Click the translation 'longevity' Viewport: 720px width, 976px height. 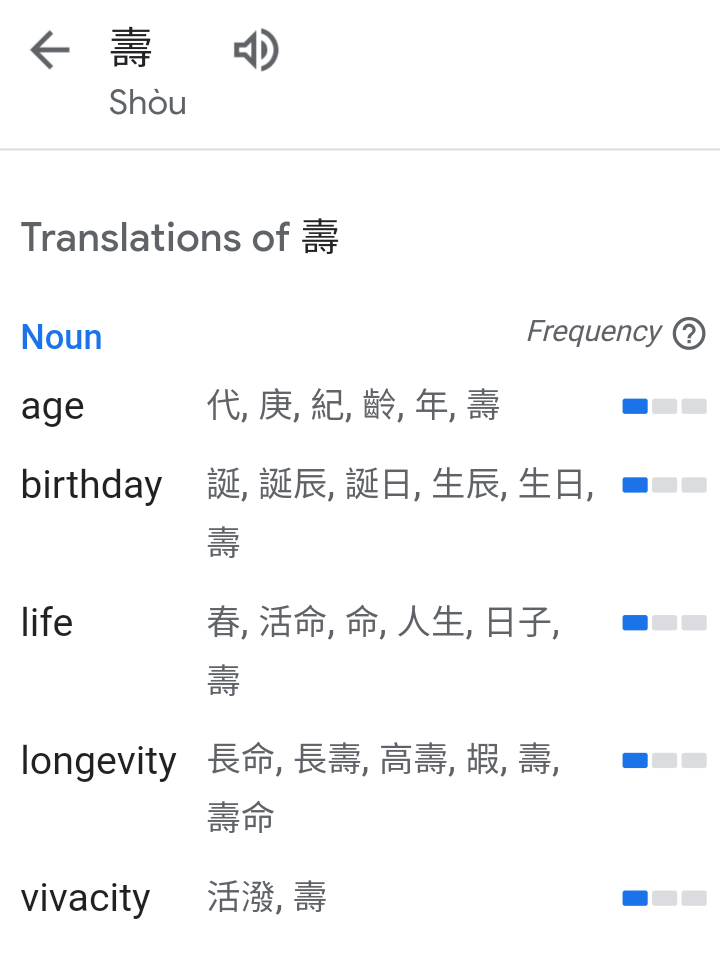[x=98, y=760]
